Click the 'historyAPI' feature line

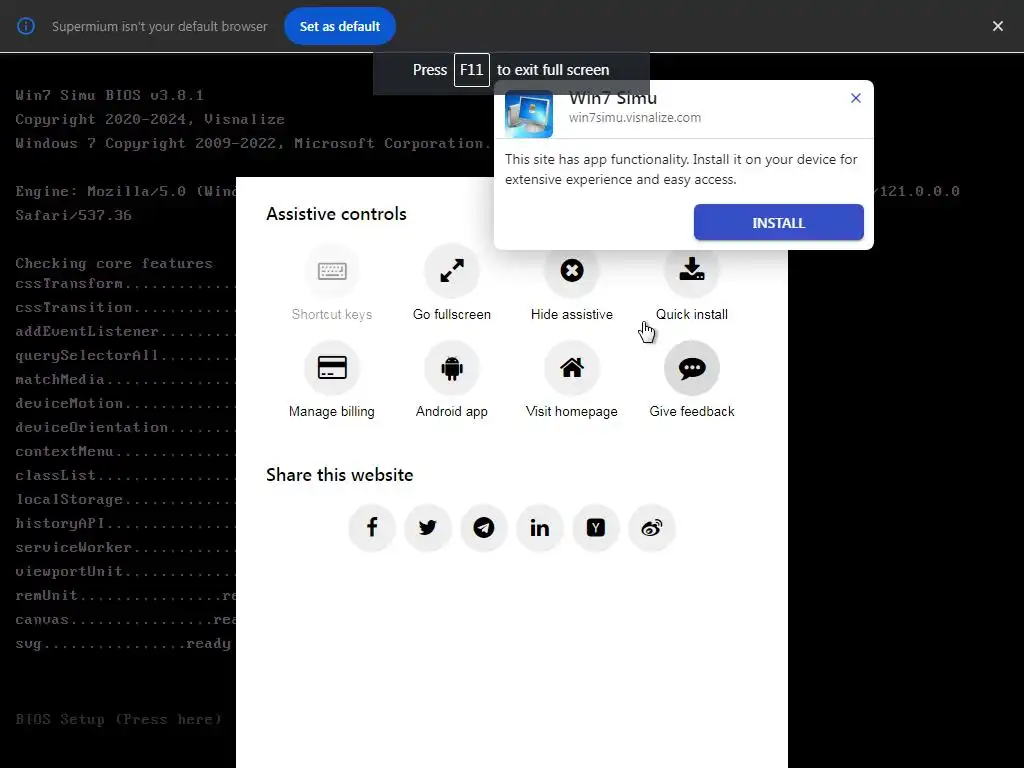[x=125, y=523]
